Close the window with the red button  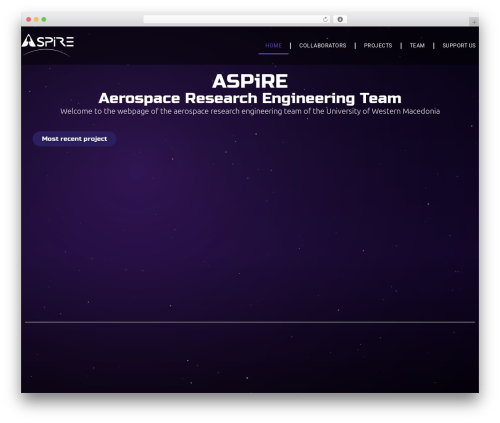pos(29,20)
